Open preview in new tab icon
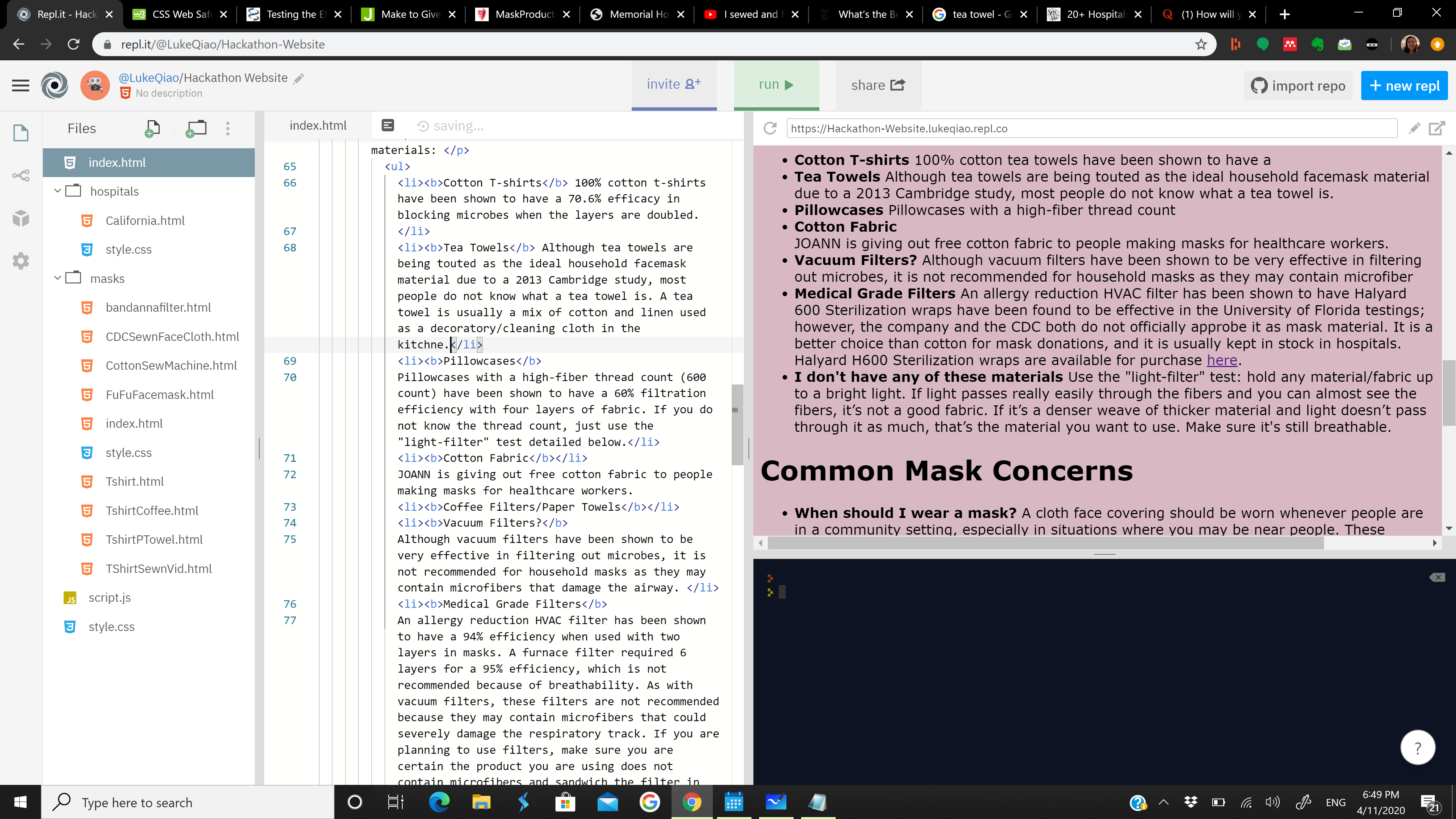The height and width of the screenshot is (819, 1456). pyautogui.click(x=1436, y=128)
